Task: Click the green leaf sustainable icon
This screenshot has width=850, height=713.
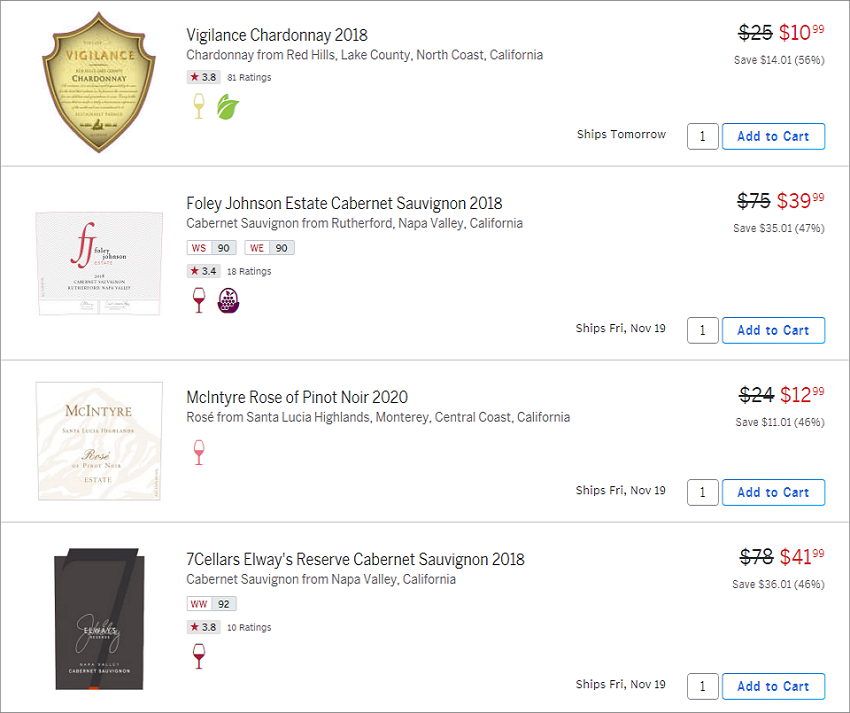Action: (228, 107)
